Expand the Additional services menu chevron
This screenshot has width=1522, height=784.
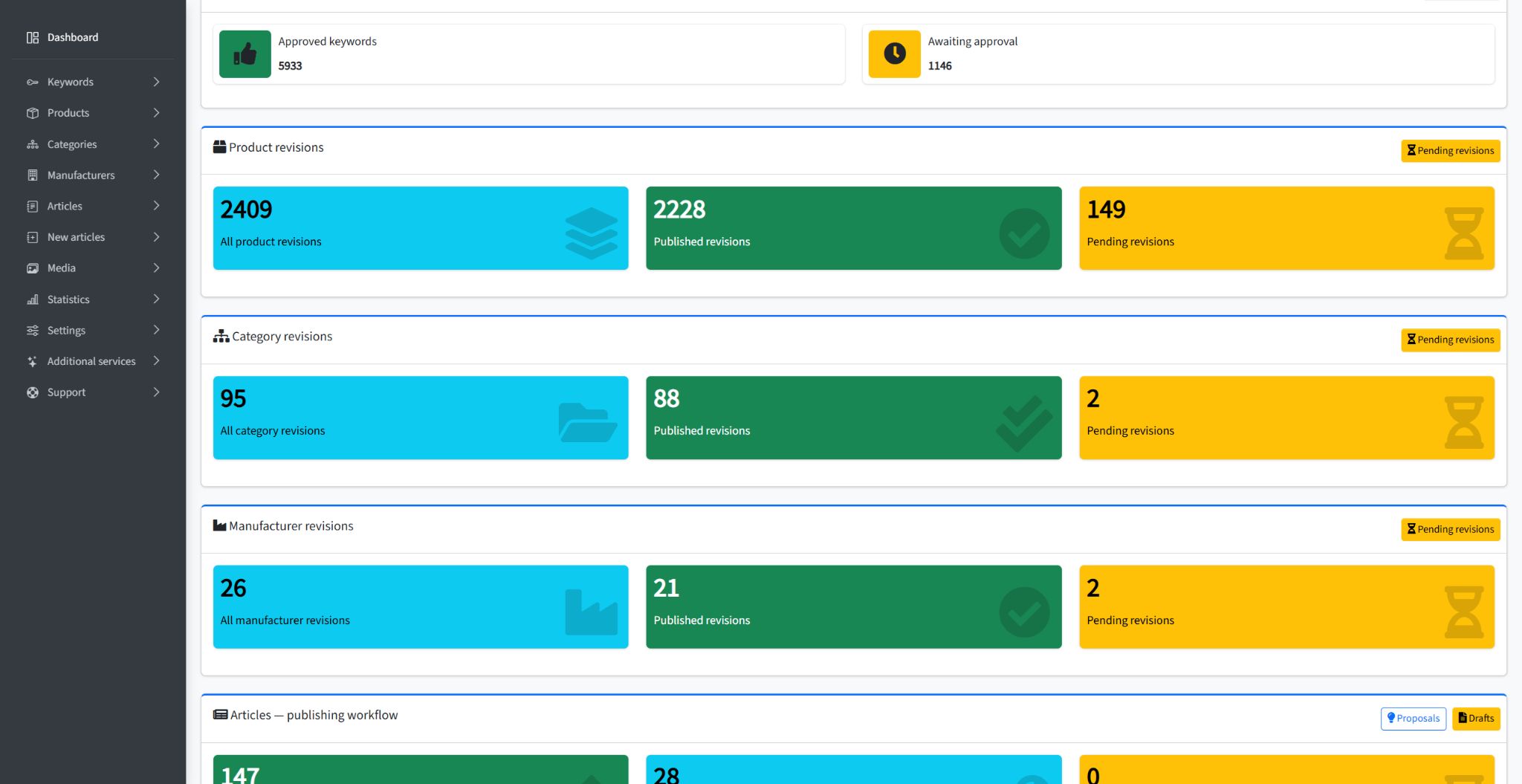pyautogui.click(x=156, y=361)
